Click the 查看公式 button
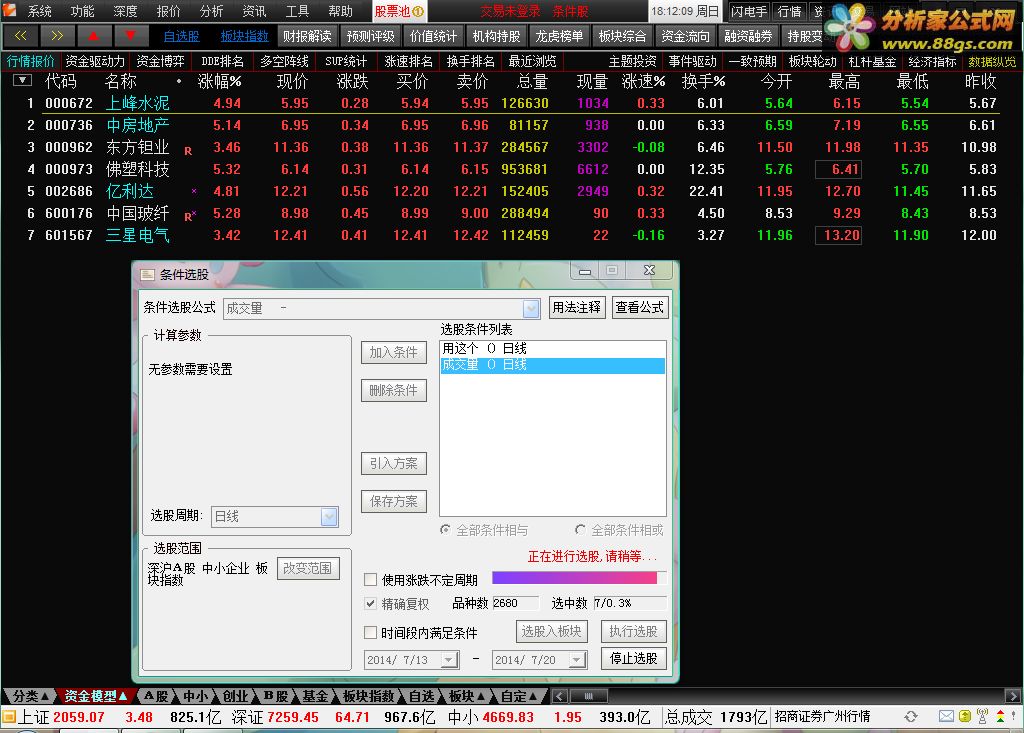 639,308
